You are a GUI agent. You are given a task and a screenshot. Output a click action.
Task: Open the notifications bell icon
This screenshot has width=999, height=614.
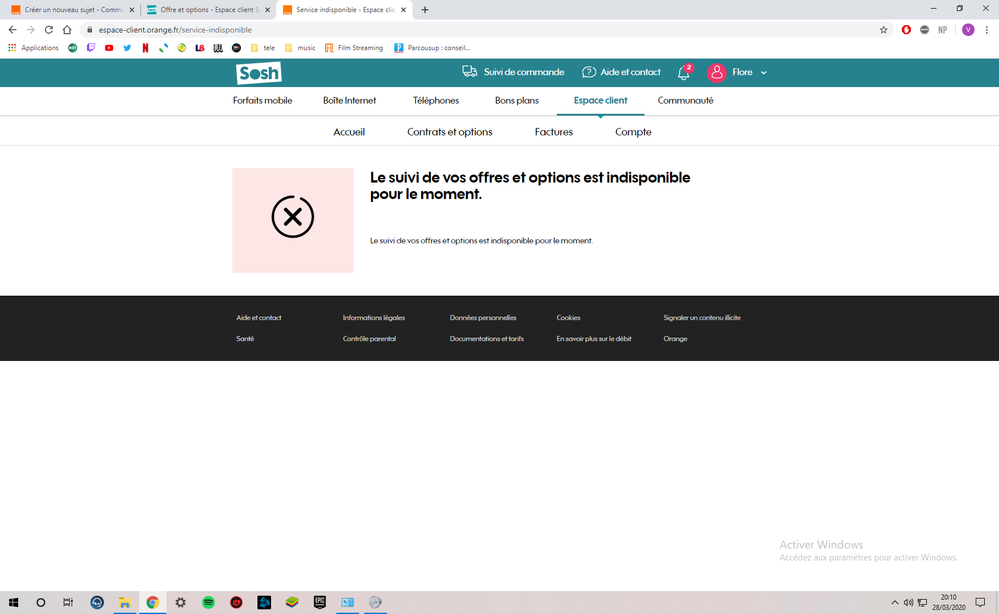684,73
